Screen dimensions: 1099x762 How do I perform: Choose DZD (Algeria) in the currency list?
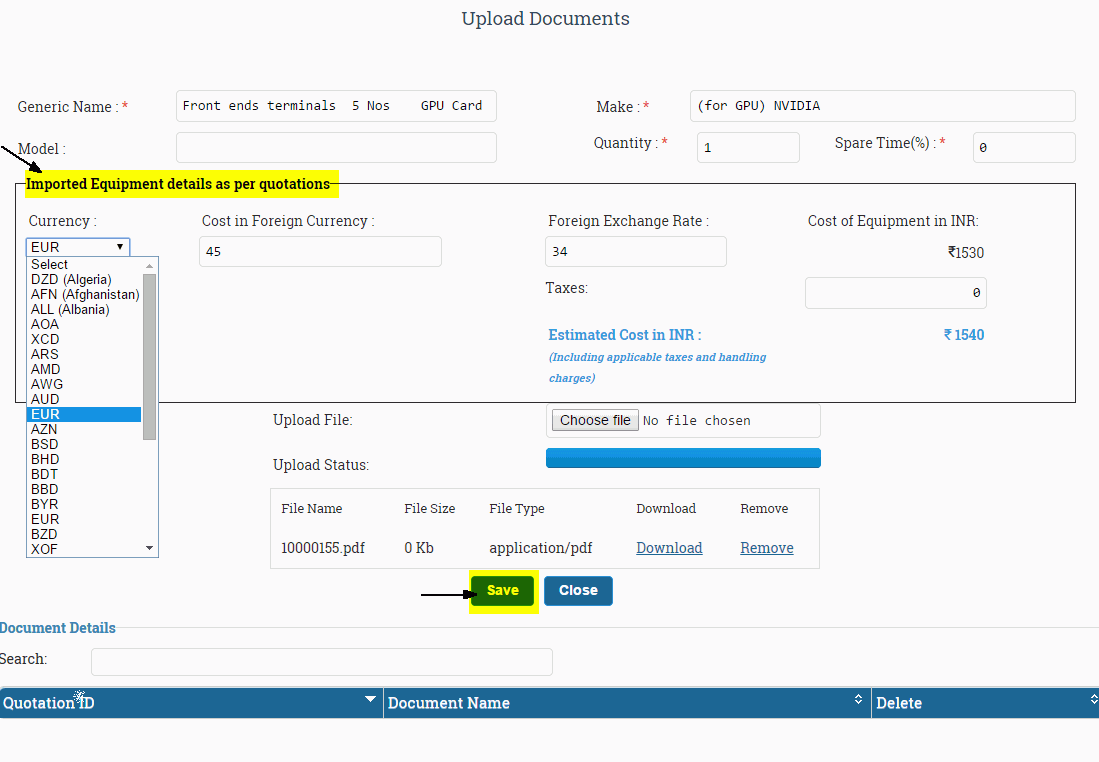click(71, 279)
